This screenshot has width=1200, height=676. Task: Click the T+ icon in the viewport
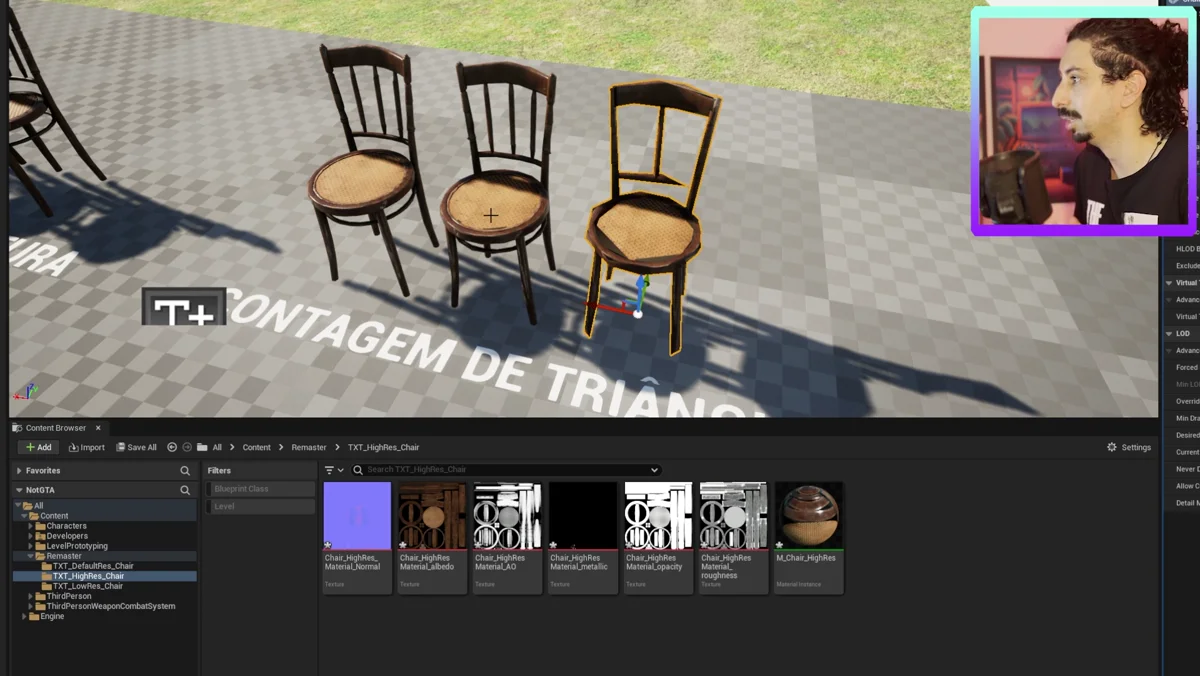(184, 306)
